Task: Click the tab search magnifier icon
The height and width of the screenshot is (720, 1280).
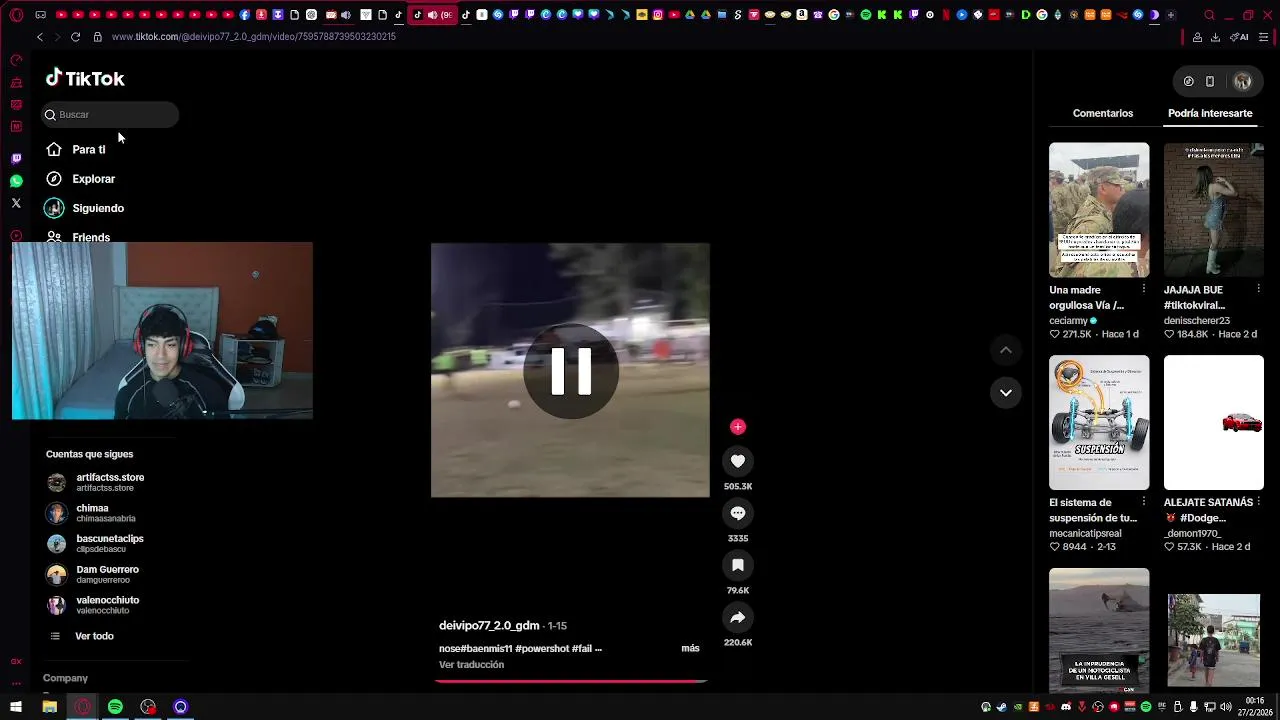Action: 1209,15
